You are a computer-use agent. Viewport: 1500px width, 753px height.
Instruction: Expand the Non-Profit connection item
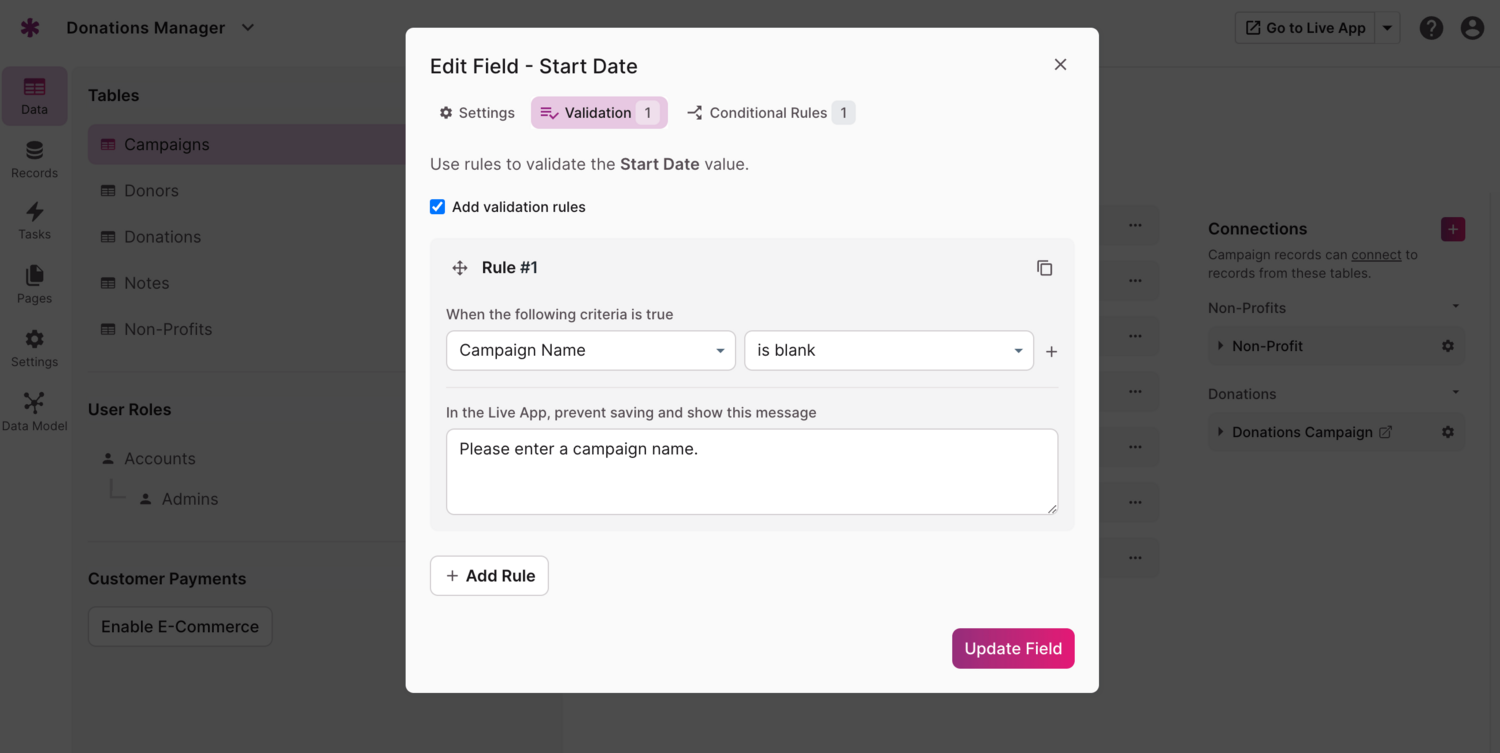[x=1220, y=346]
